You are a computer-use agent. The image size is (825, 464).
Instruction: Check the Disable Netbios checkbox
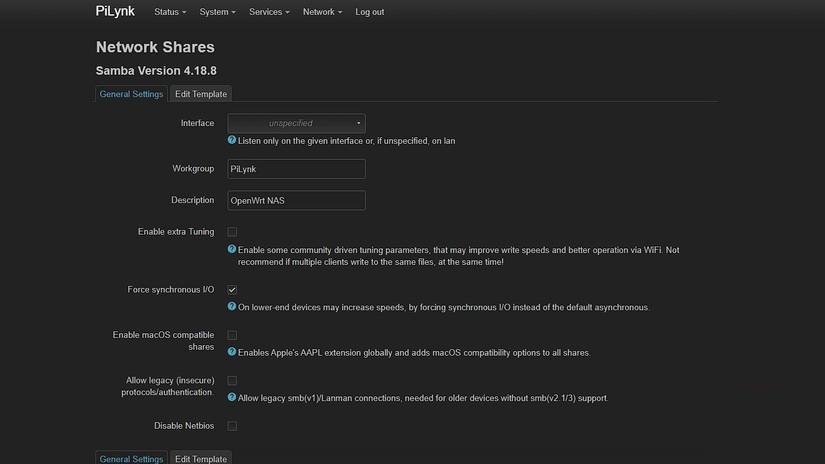point(232,426)
